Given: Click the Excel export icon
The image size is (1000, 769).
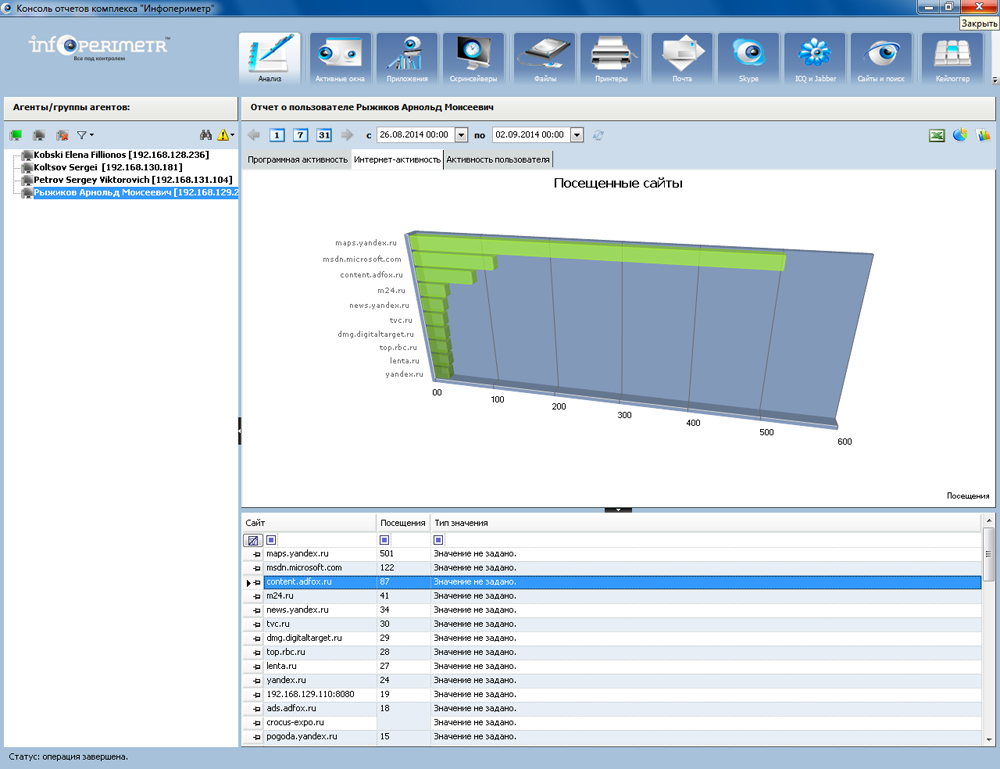Looking at the screenshot, I should point(937,135).
